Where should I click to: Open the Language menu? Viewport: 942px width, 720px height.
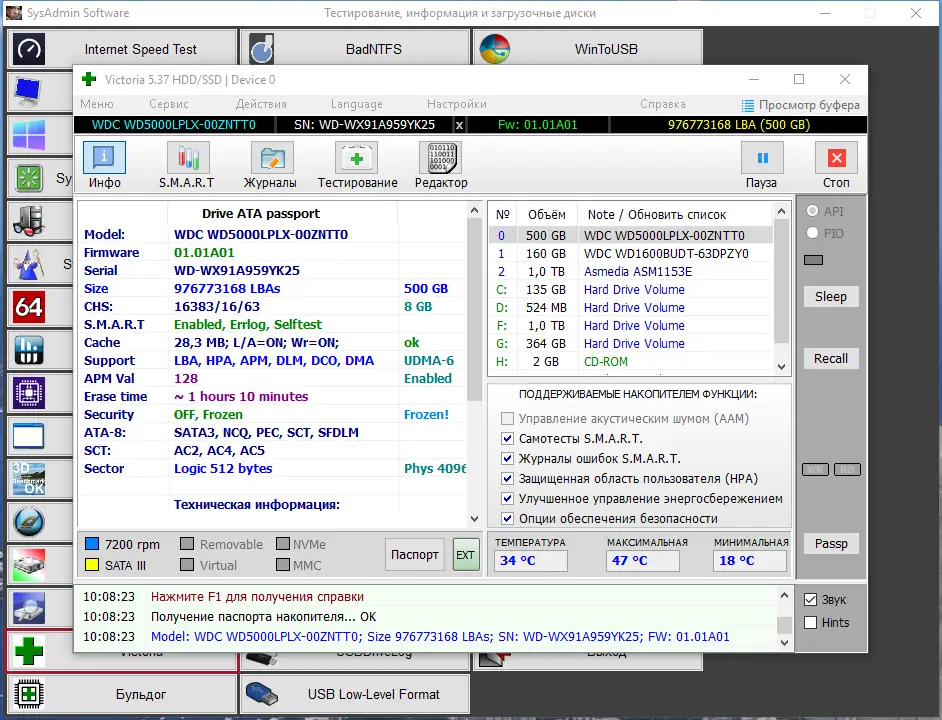point(356,104)
